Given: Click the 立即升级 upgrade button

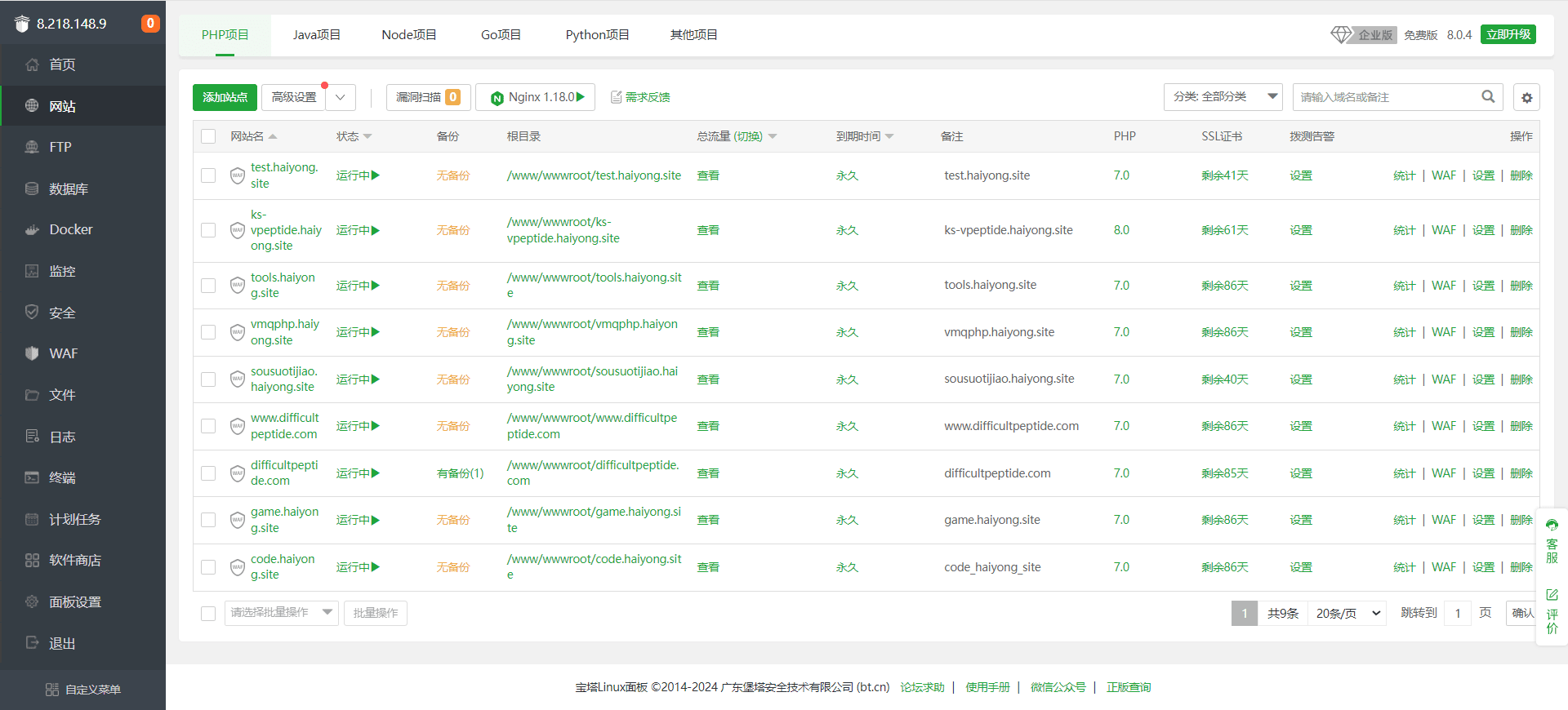Looking at the screenshot, I should [1508, 34].
